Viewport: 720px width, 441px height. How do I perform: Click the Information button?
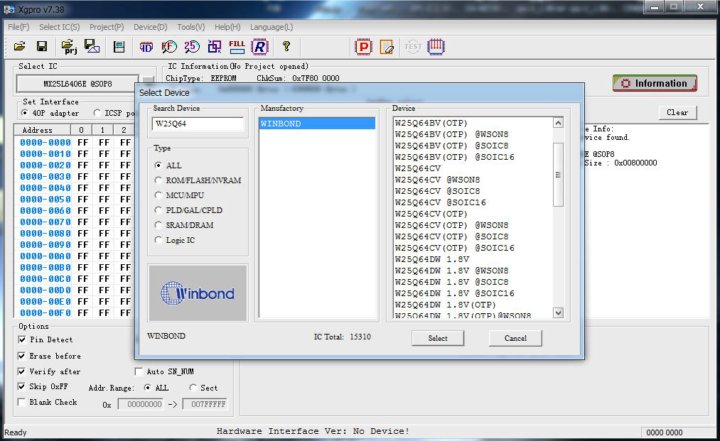point(655,83)
